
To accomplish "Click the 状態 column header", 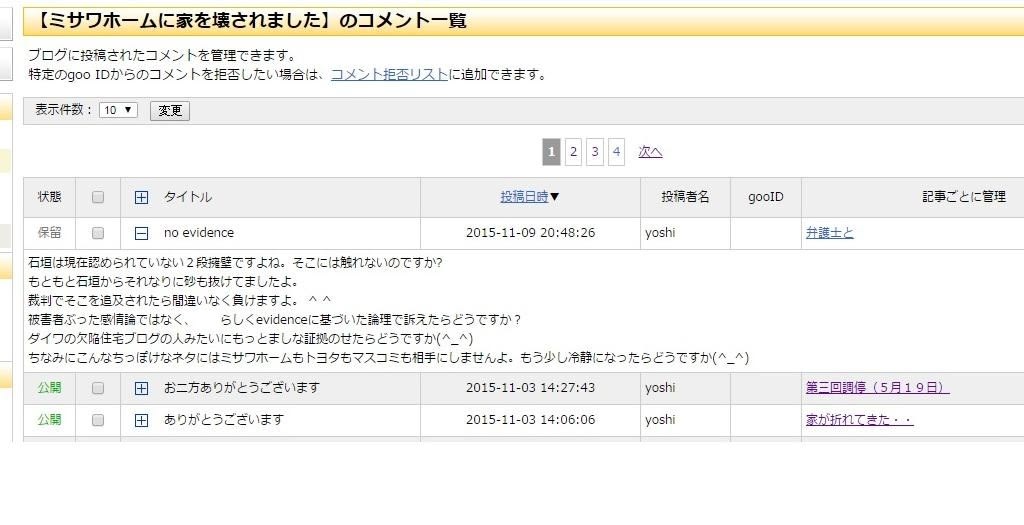I will click(50, 197).
